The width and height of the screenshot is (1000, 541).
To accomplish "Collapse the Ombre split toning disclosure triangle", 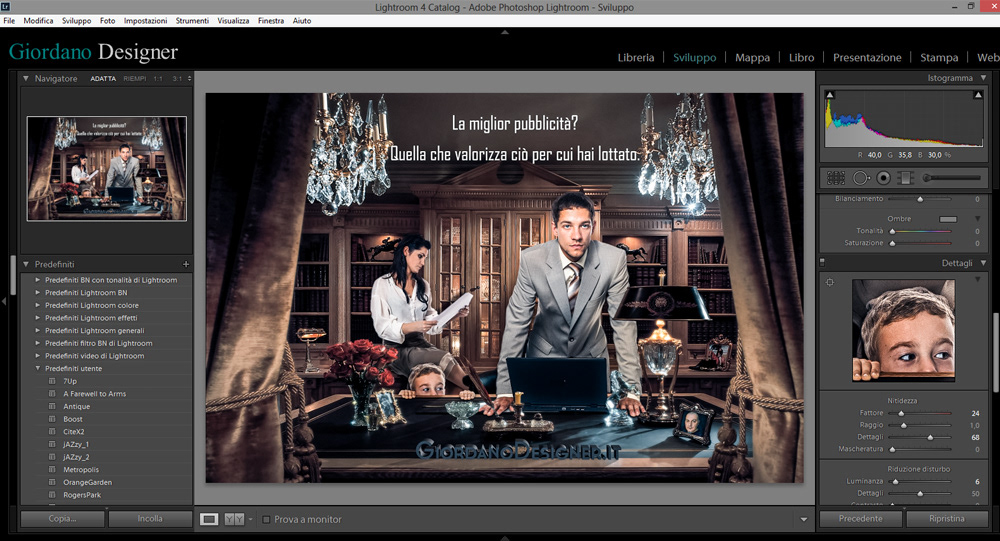I will tap(978, 219).
